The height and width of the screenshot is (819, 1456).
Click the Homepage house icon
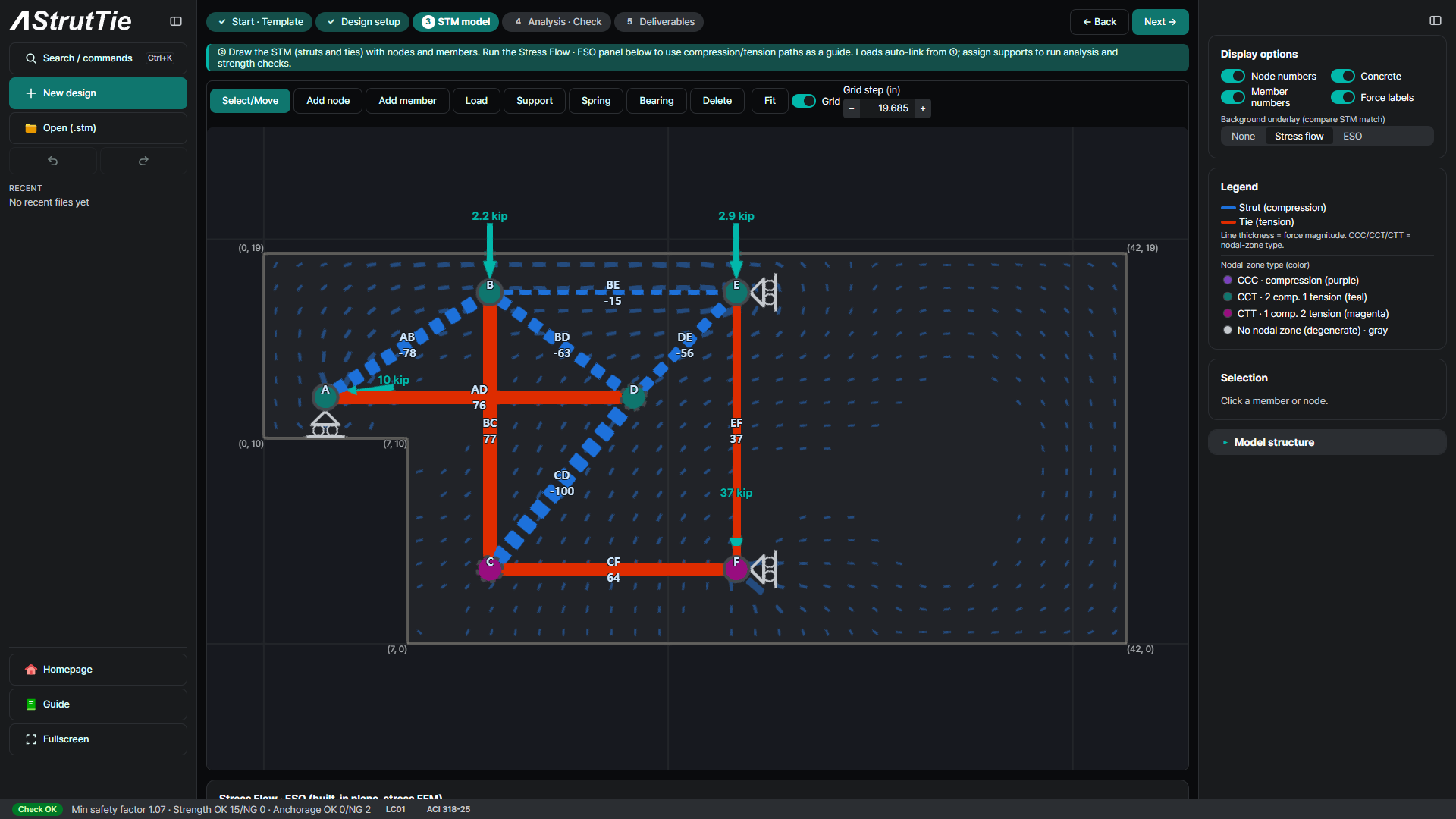point(31,670)
